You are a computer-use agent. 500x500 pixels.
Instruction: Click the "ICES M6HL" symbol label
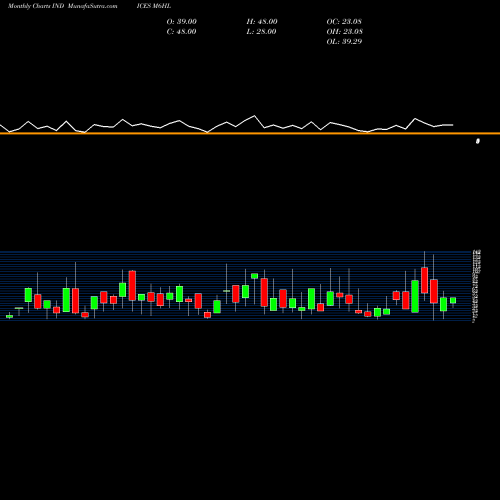click(154, 6)
